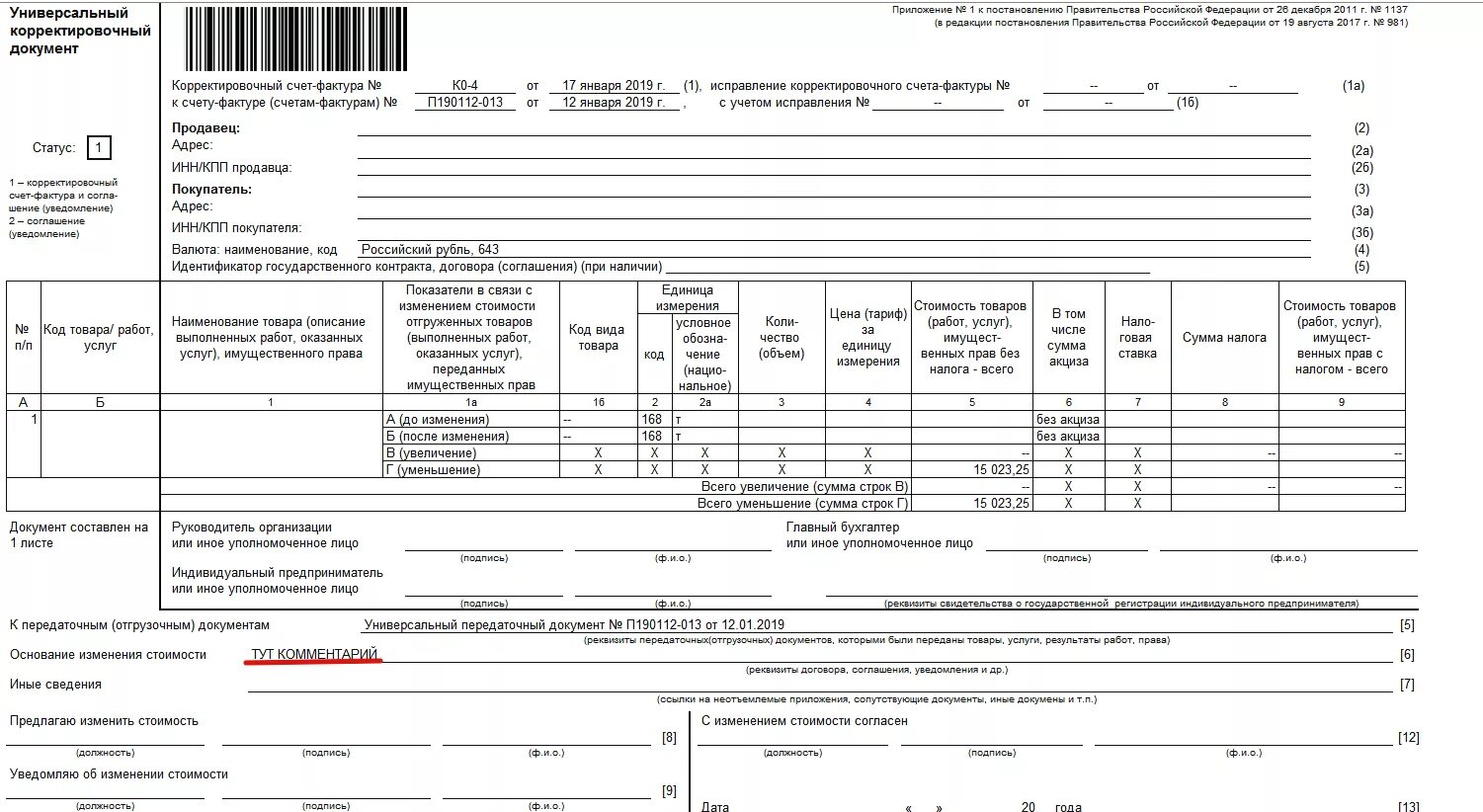Select the currency value "Российский рубль, 643"
The image size is (1483, 812).
coord(430,250)
